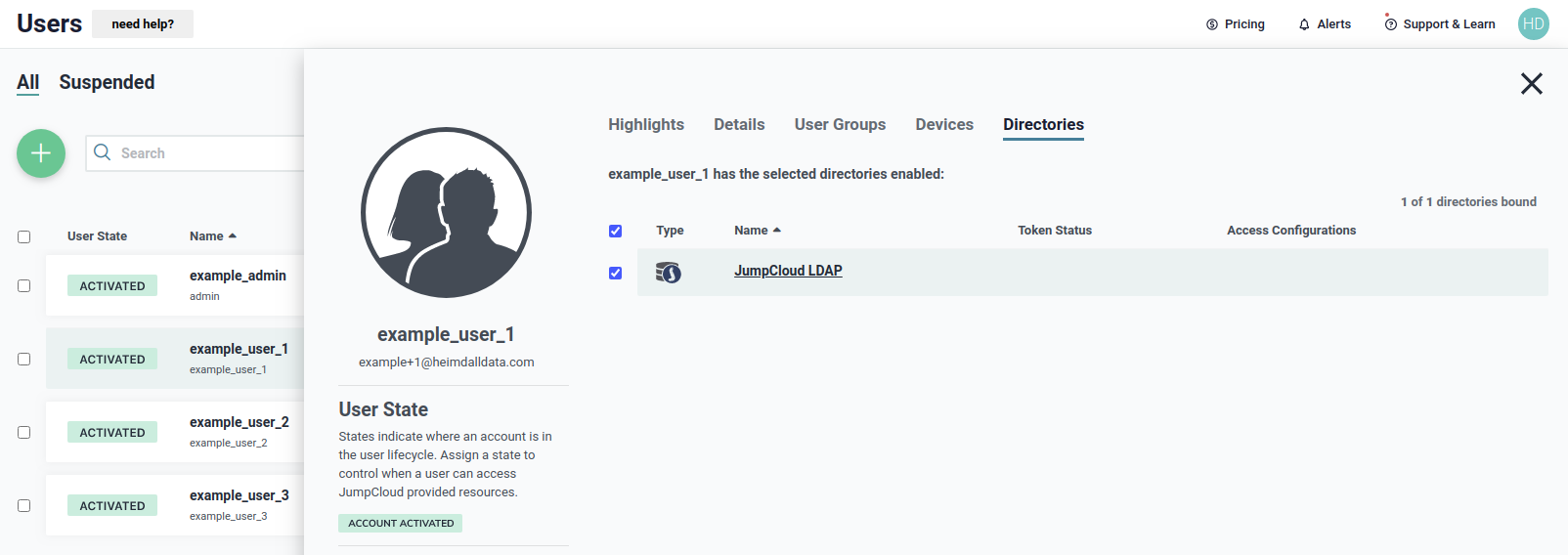
Task: Click the search magnifier icon
Action: pos(103,153)
